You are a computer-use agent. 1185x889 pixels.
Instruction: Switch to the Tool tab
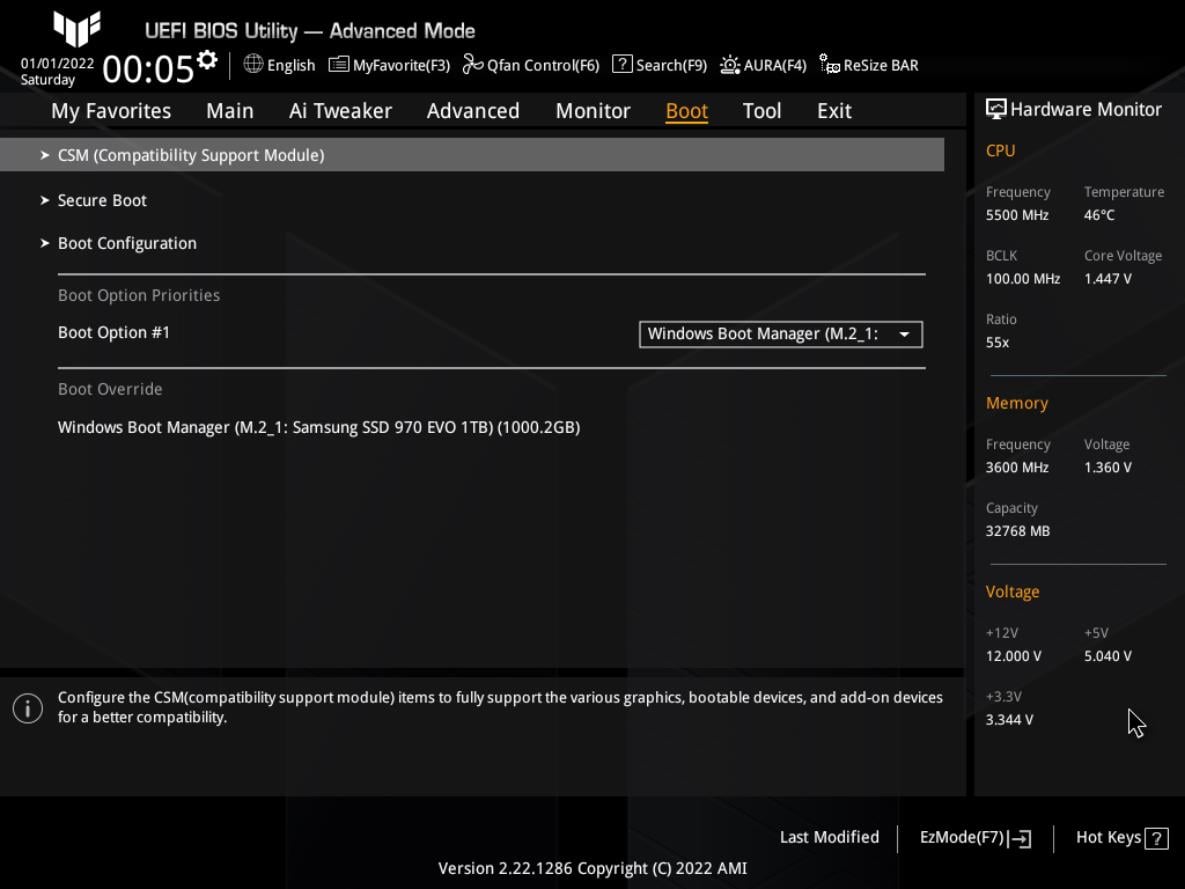coord(762,111)
